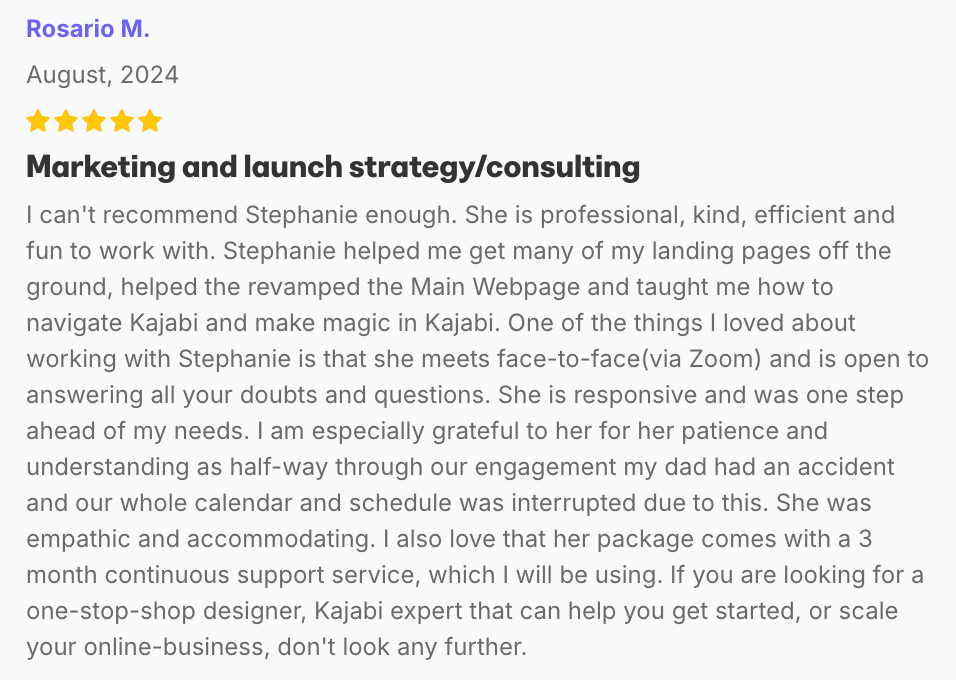Click the phrase 'face-to-face(via Zoom)'

point(629,359)
